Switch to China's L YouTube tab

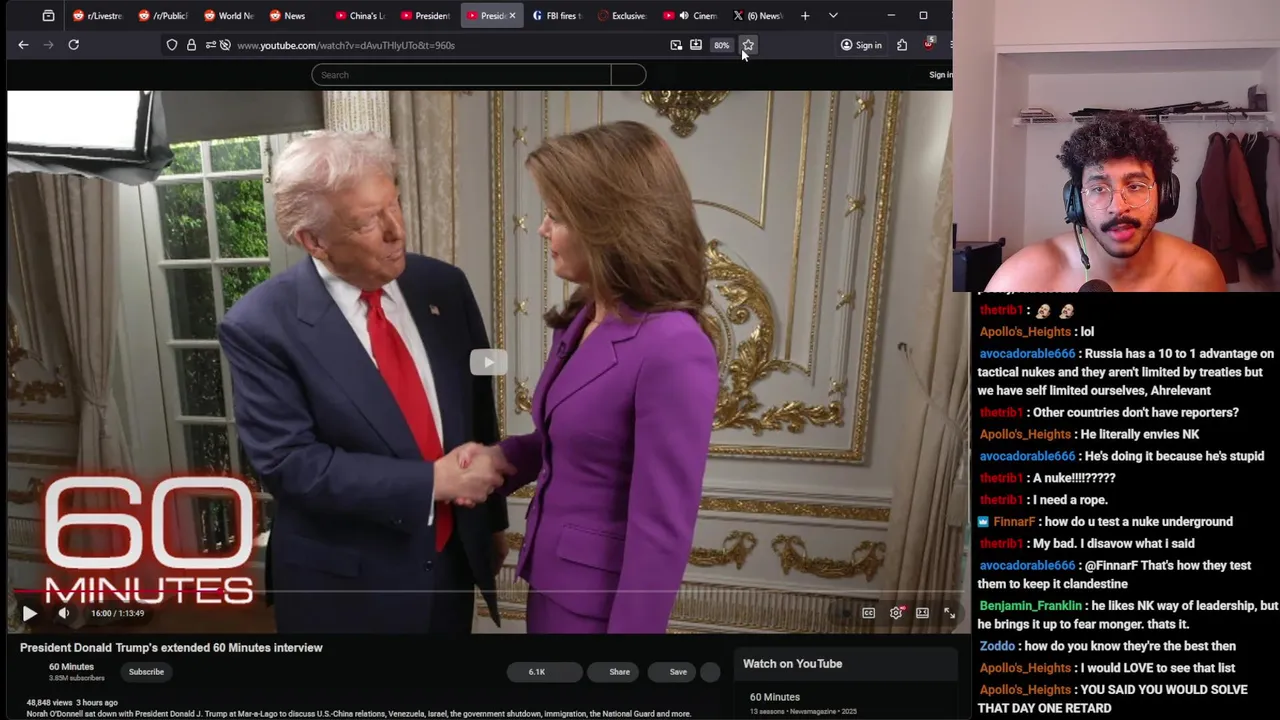(361, 16)
